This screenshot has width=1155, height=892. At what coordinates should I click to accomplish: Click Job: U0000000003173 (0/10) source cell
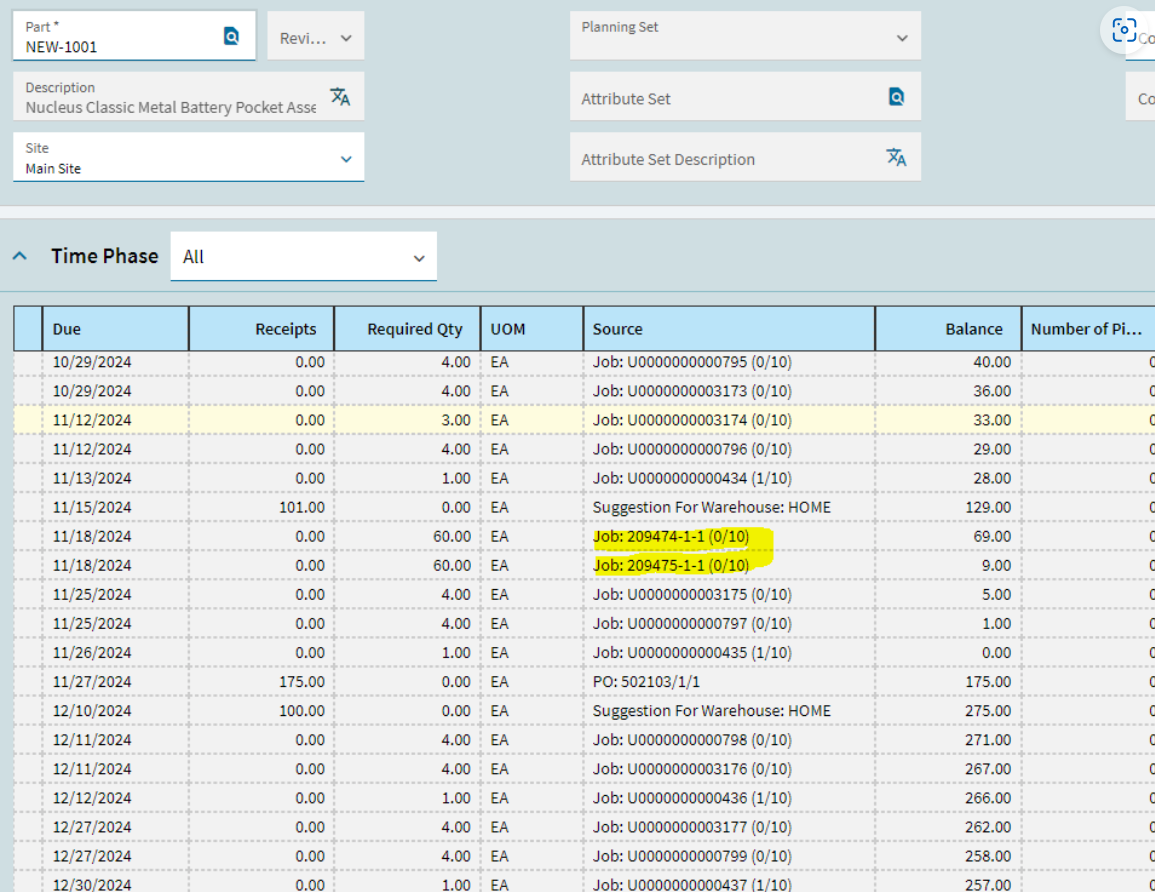tap(692, 390)
